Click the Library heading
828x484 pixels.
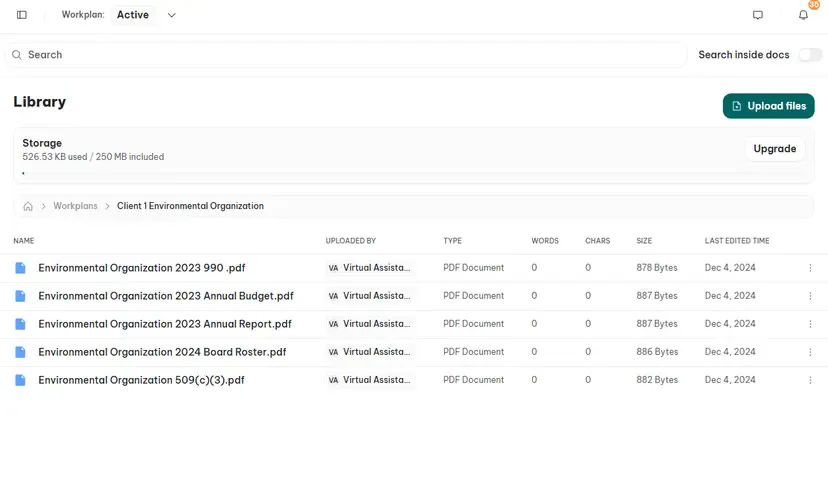40,102
